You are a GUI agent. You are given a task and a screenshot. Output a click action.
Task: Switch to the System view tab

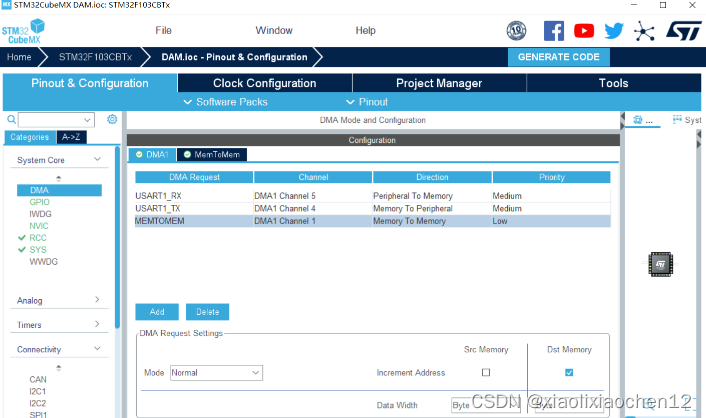(x=687, y=120)
